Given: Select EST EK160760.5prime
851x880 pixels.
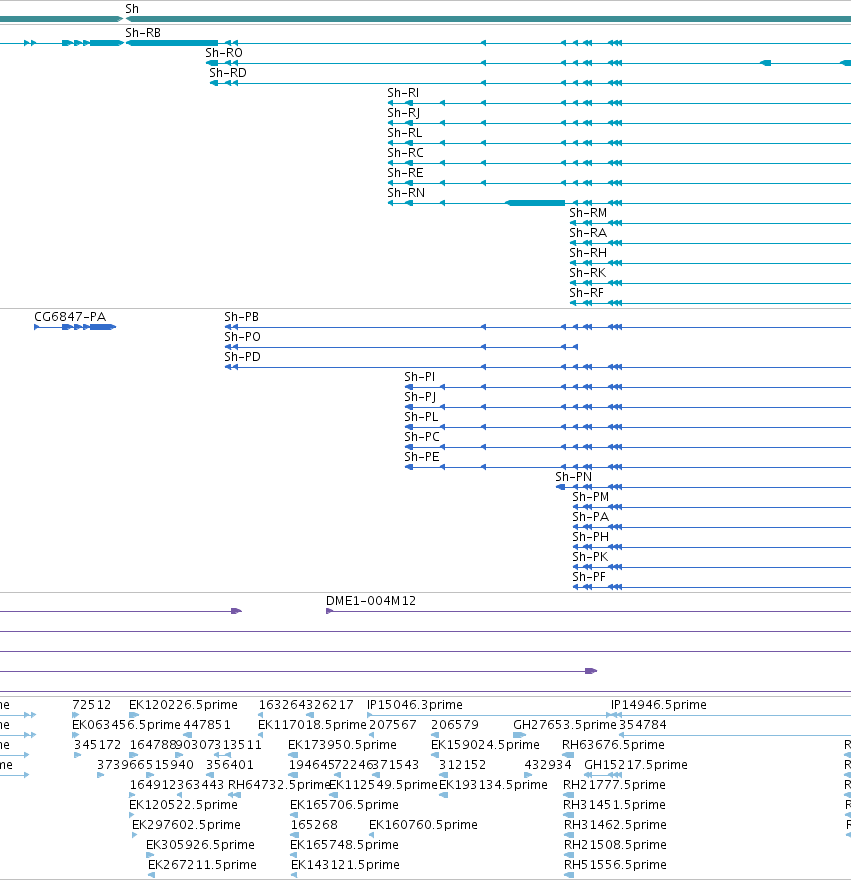Looking at the screenshot, I should click(424, 825).
